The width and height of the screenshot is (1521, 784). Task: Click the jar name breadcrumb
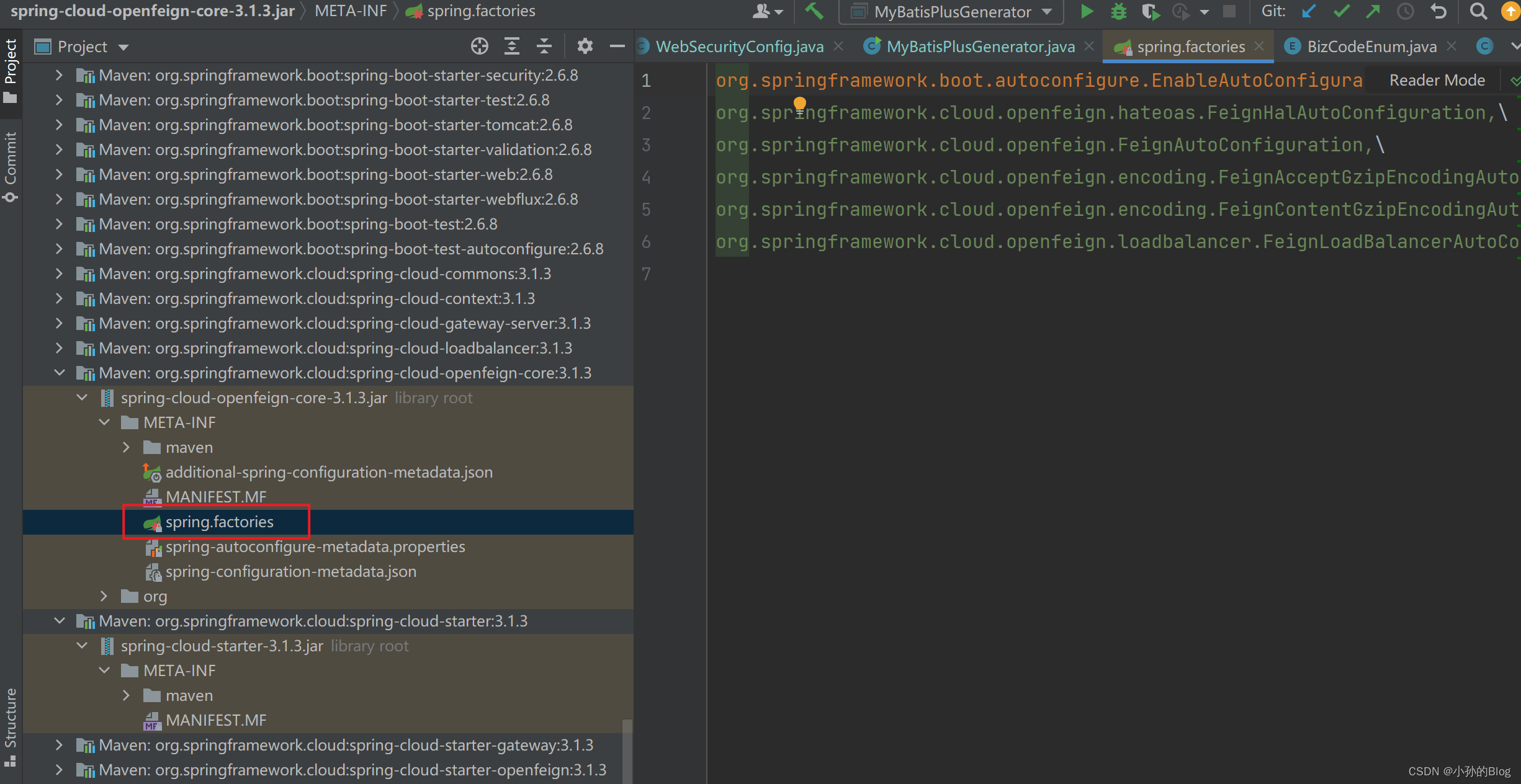coord(152,11)
